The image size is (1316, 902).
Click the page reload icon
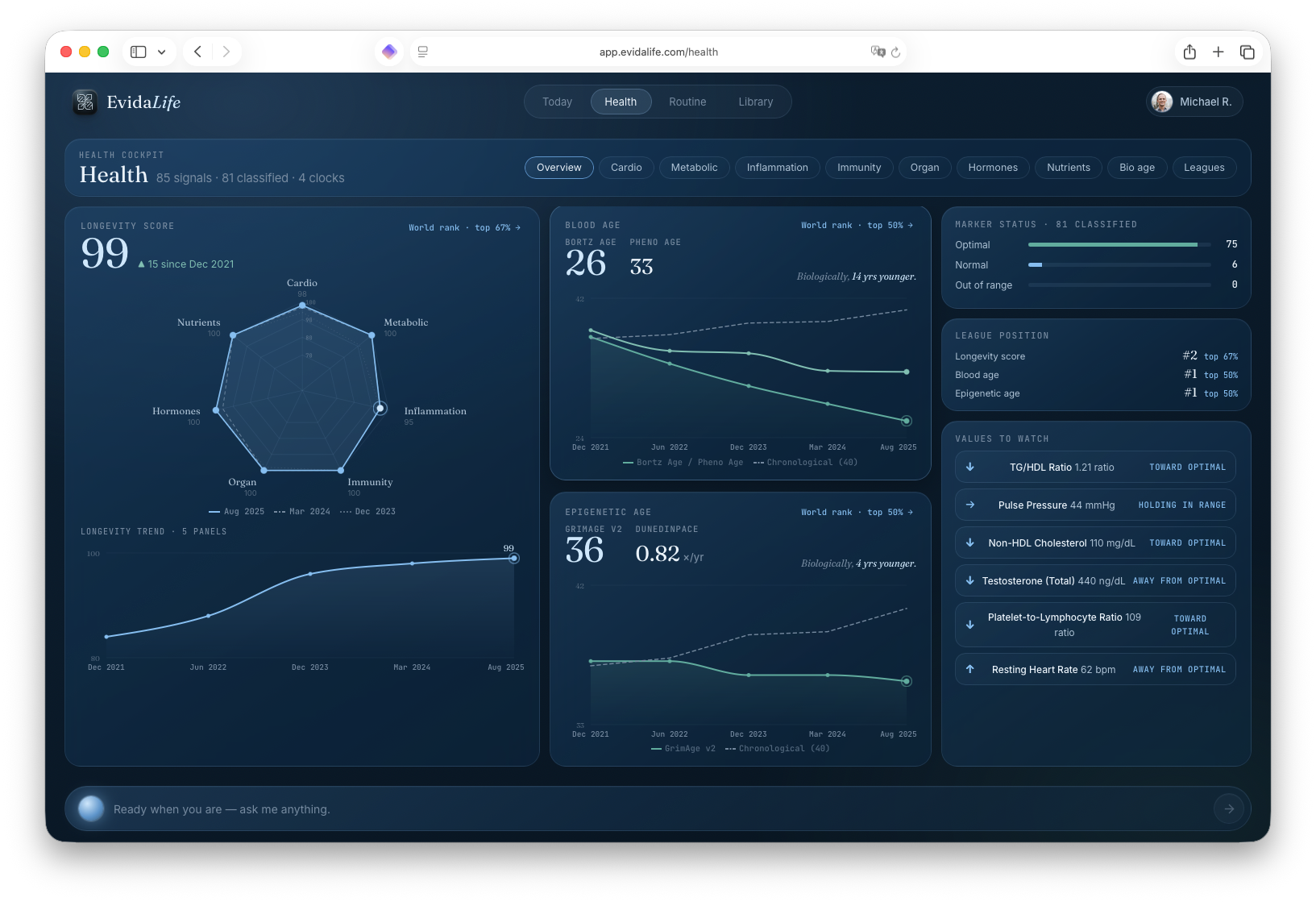point(895,52)
